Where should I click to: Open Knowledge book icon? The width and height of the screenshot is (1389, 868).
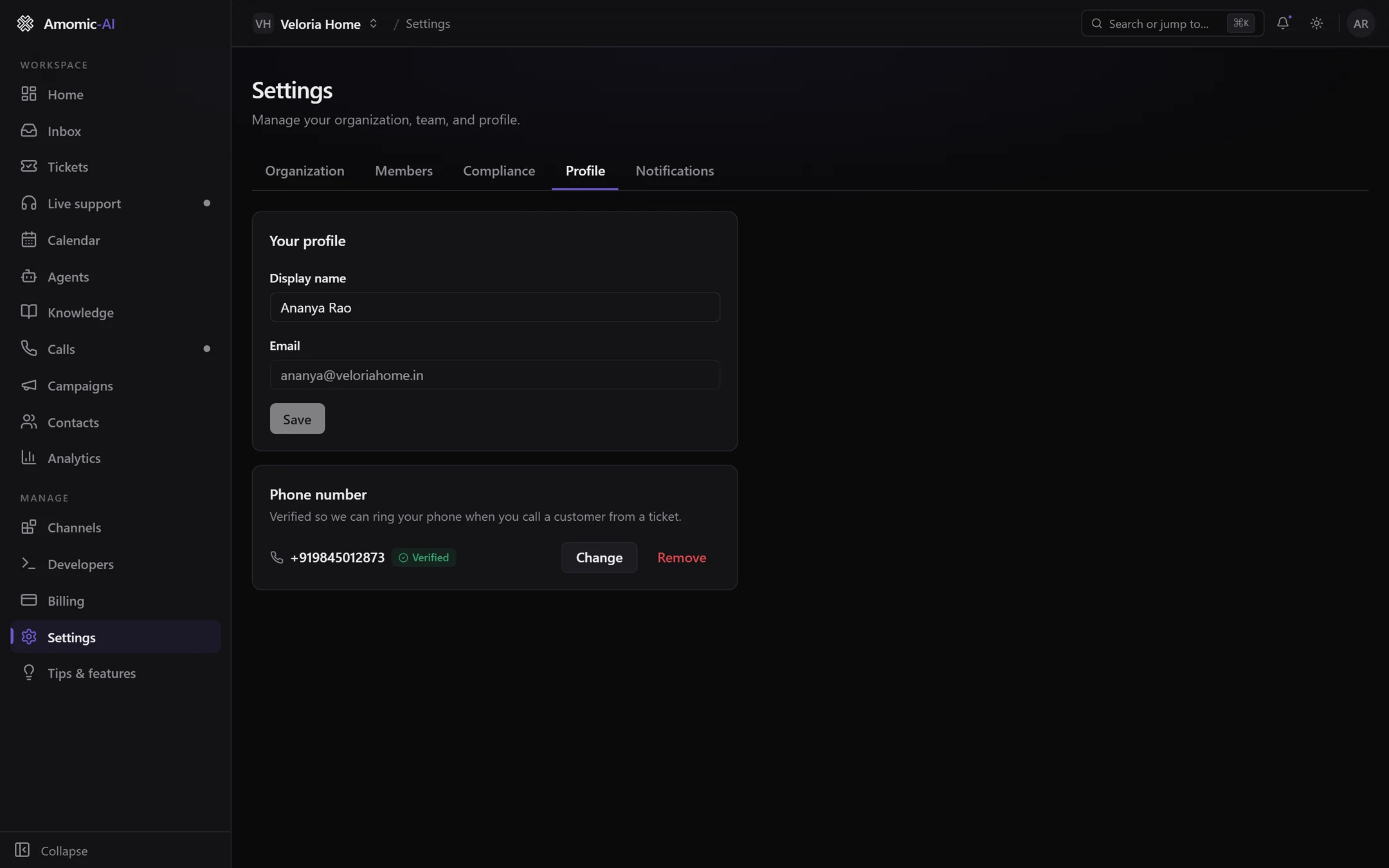coord(28,312)
